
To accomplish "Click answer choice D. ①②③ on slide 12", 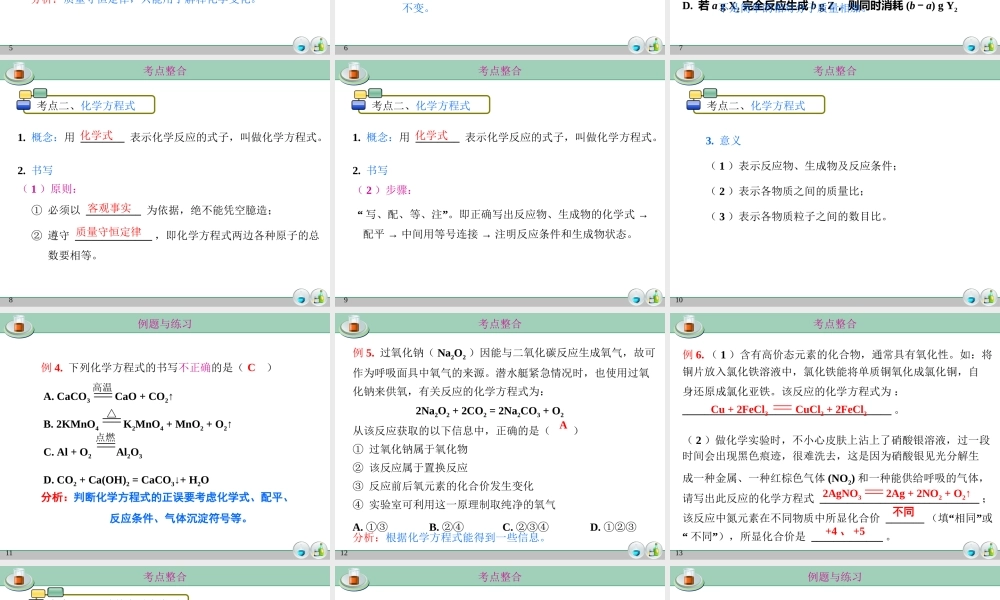I will (613, 527).
